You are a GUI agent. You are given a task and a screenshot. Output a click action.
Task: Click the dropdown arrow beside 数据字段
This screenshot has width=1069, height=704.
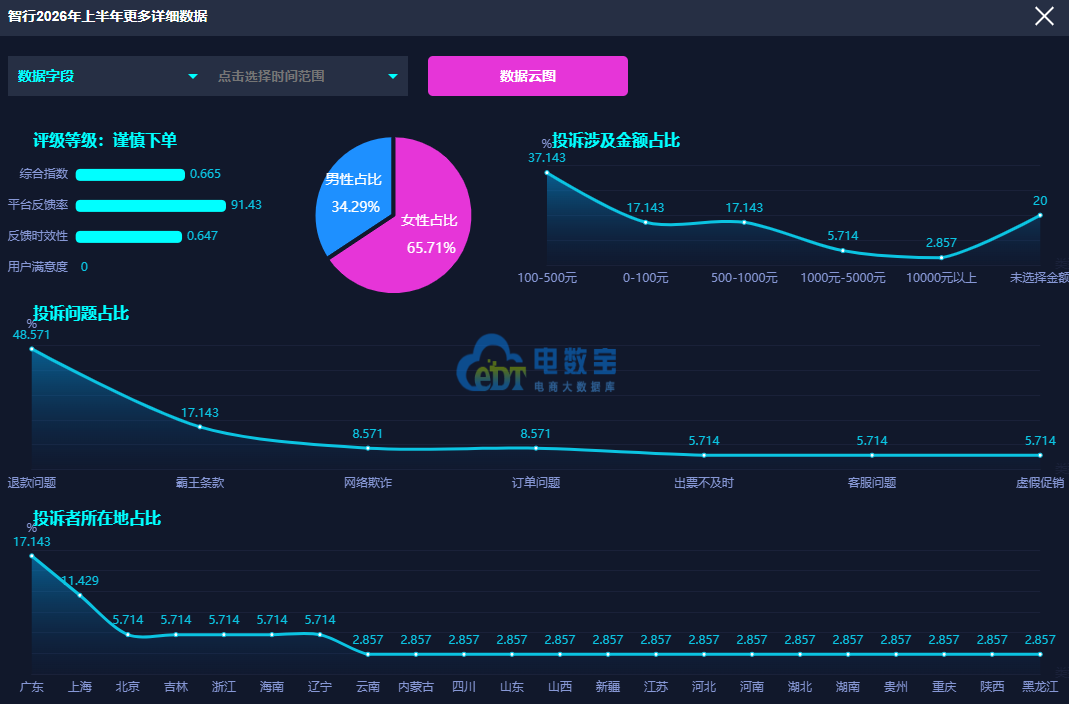(x=193, y=76)
